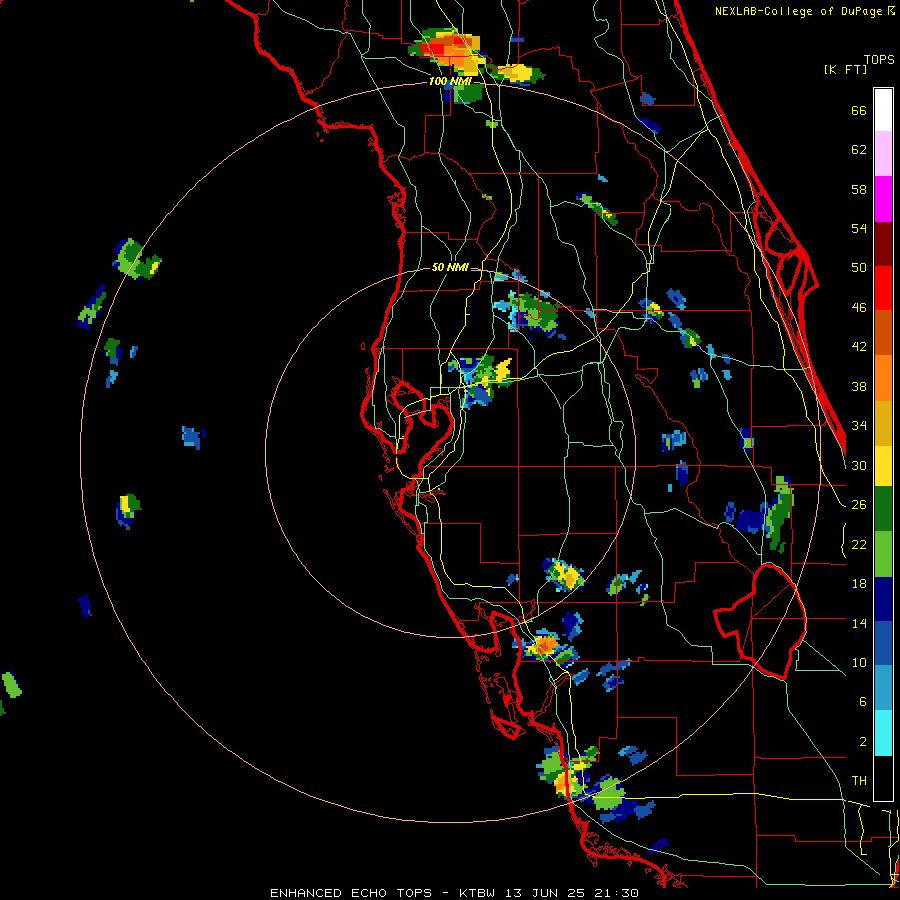
Task: Click the ENHANCED ECHO TOPS product title
Action: 351,893
